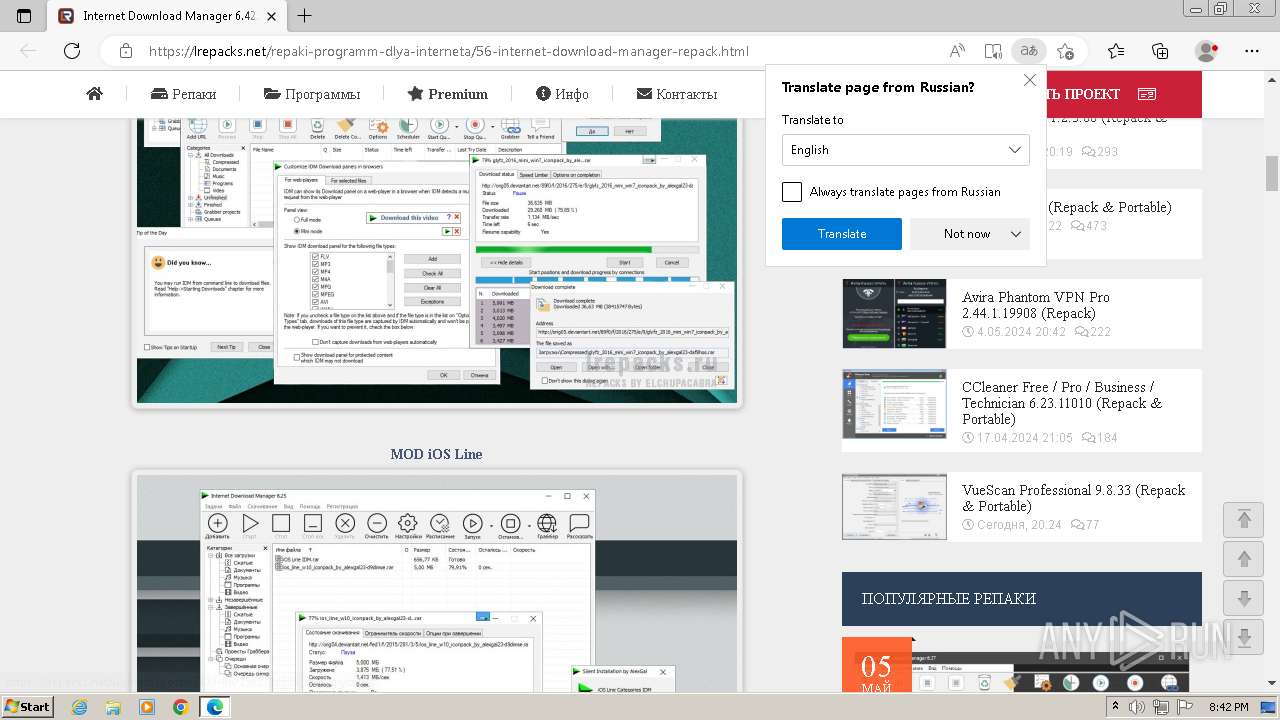
Task: Click the scrollbar down arrow
Action: point(1272,682)
